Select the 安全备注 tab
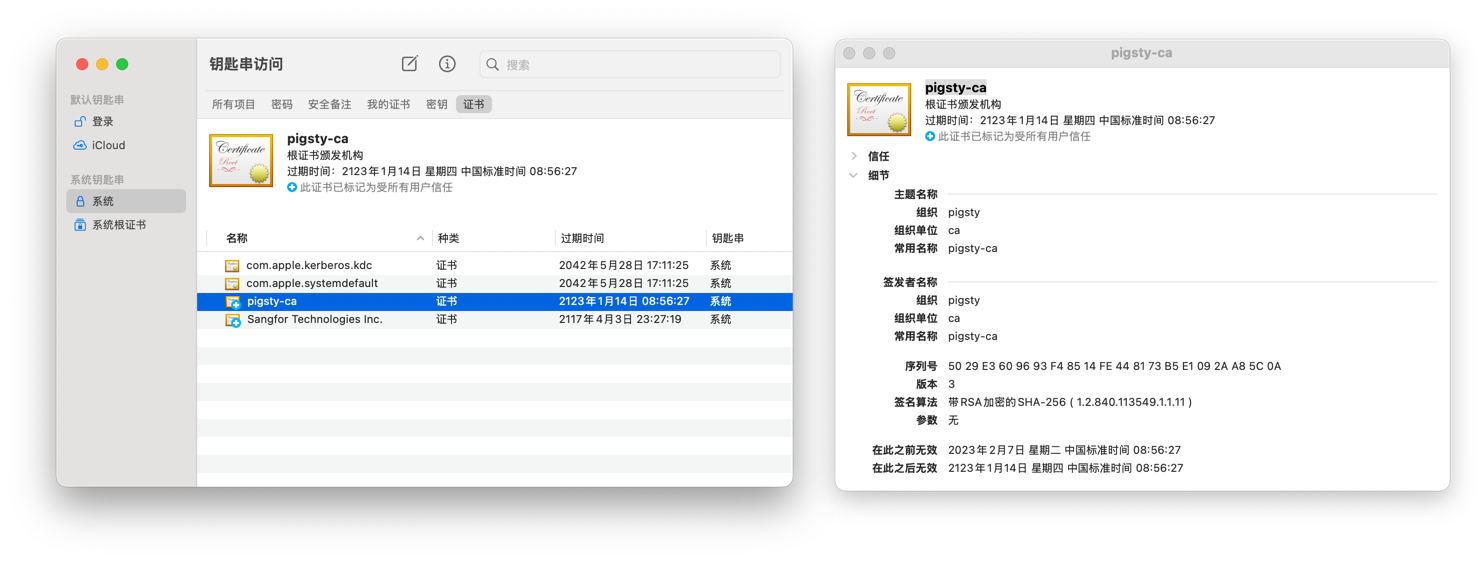Viewport: 1484px width, 561px height. pos(329,105)
